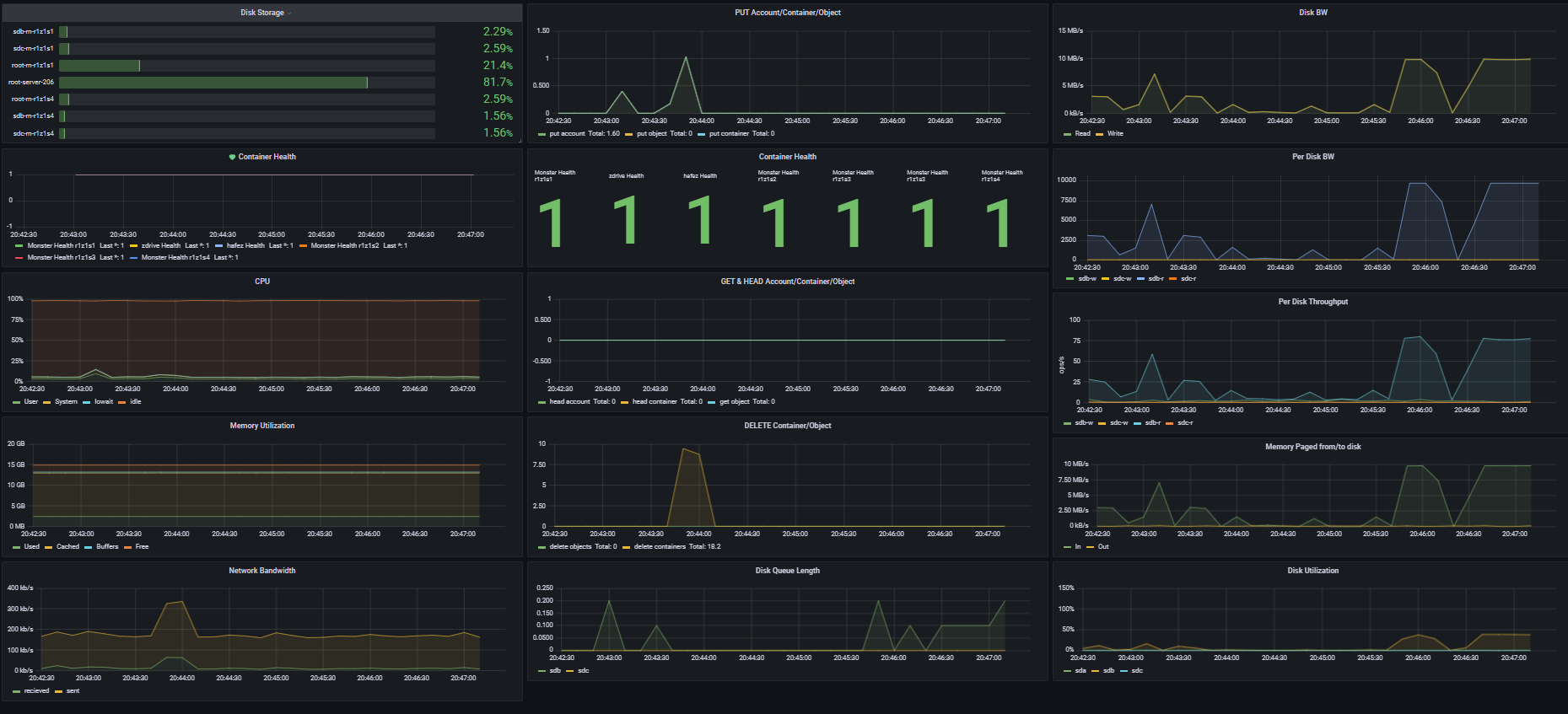1568x714 pixels.
Task: Toggle the System series in CPU legend
Action: (66, 402)
